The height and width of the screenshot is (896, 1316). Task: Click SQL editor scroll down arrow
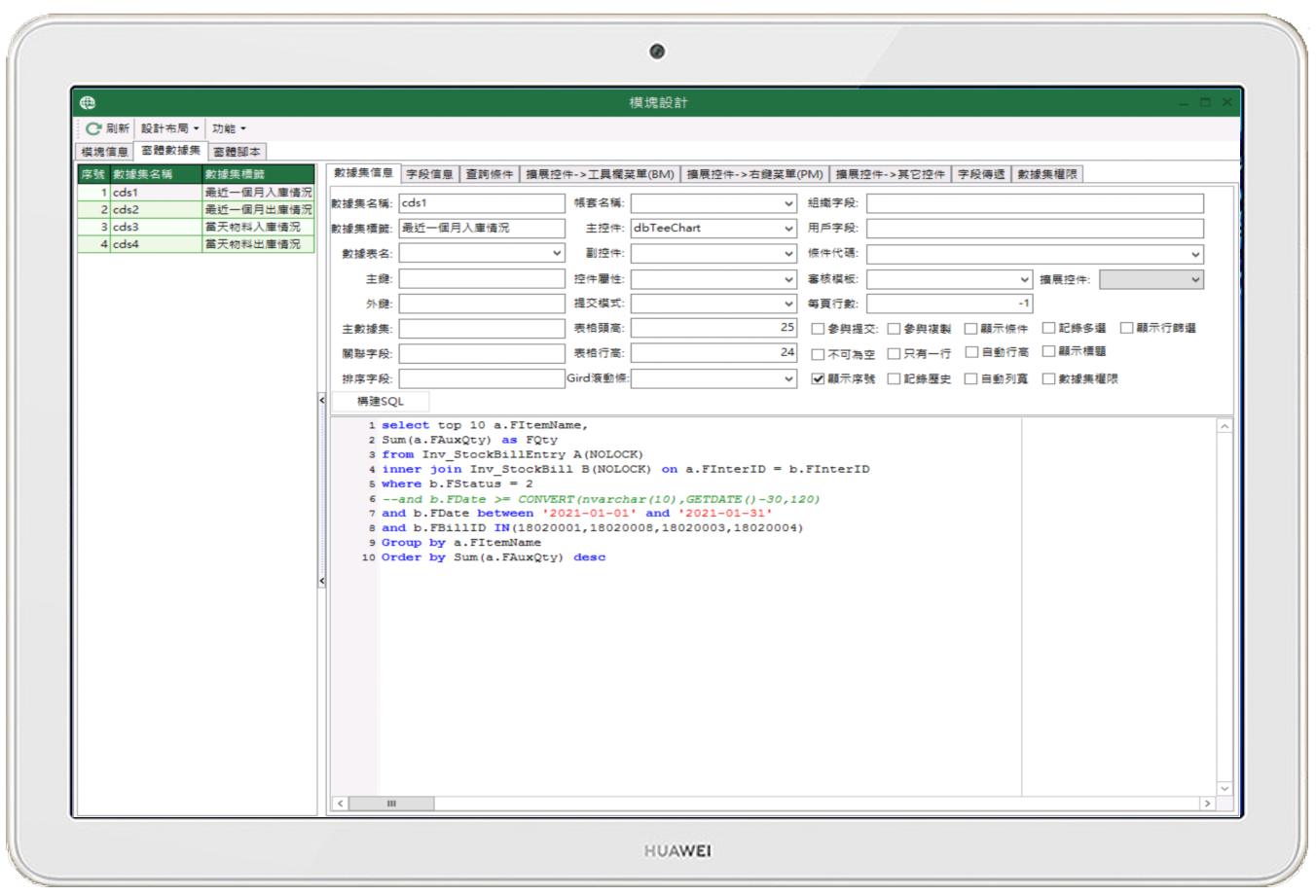[1225, 788]
